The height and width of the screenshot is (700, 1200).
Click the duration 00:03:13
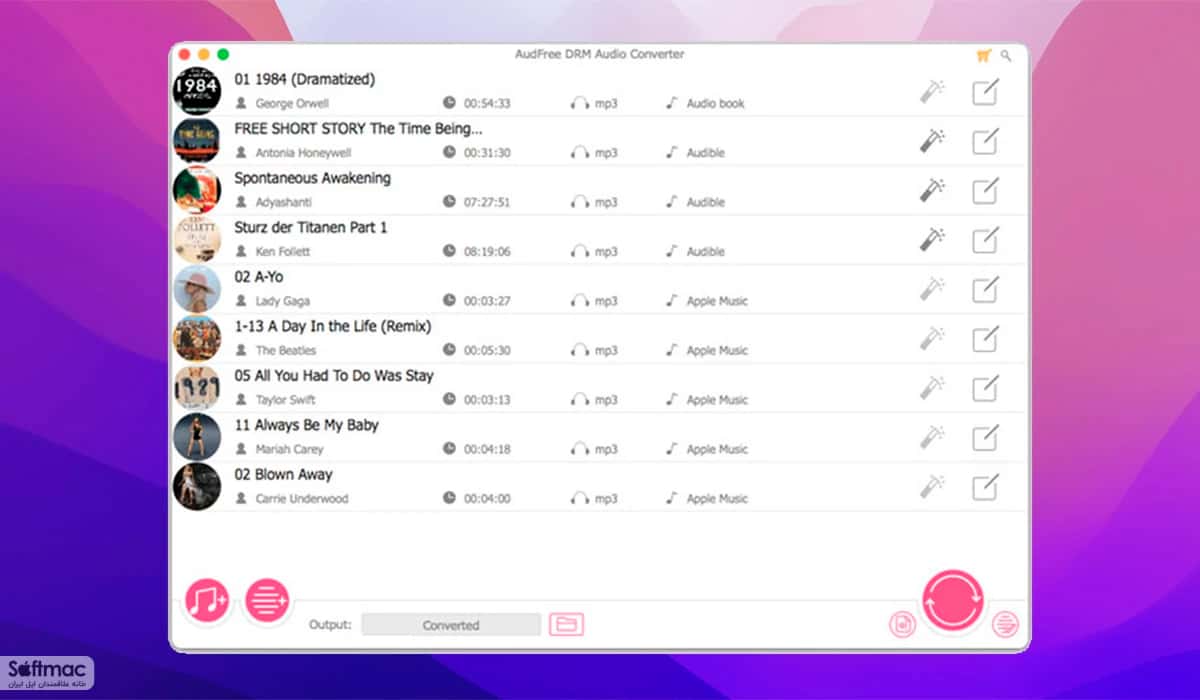click(487, 400)
